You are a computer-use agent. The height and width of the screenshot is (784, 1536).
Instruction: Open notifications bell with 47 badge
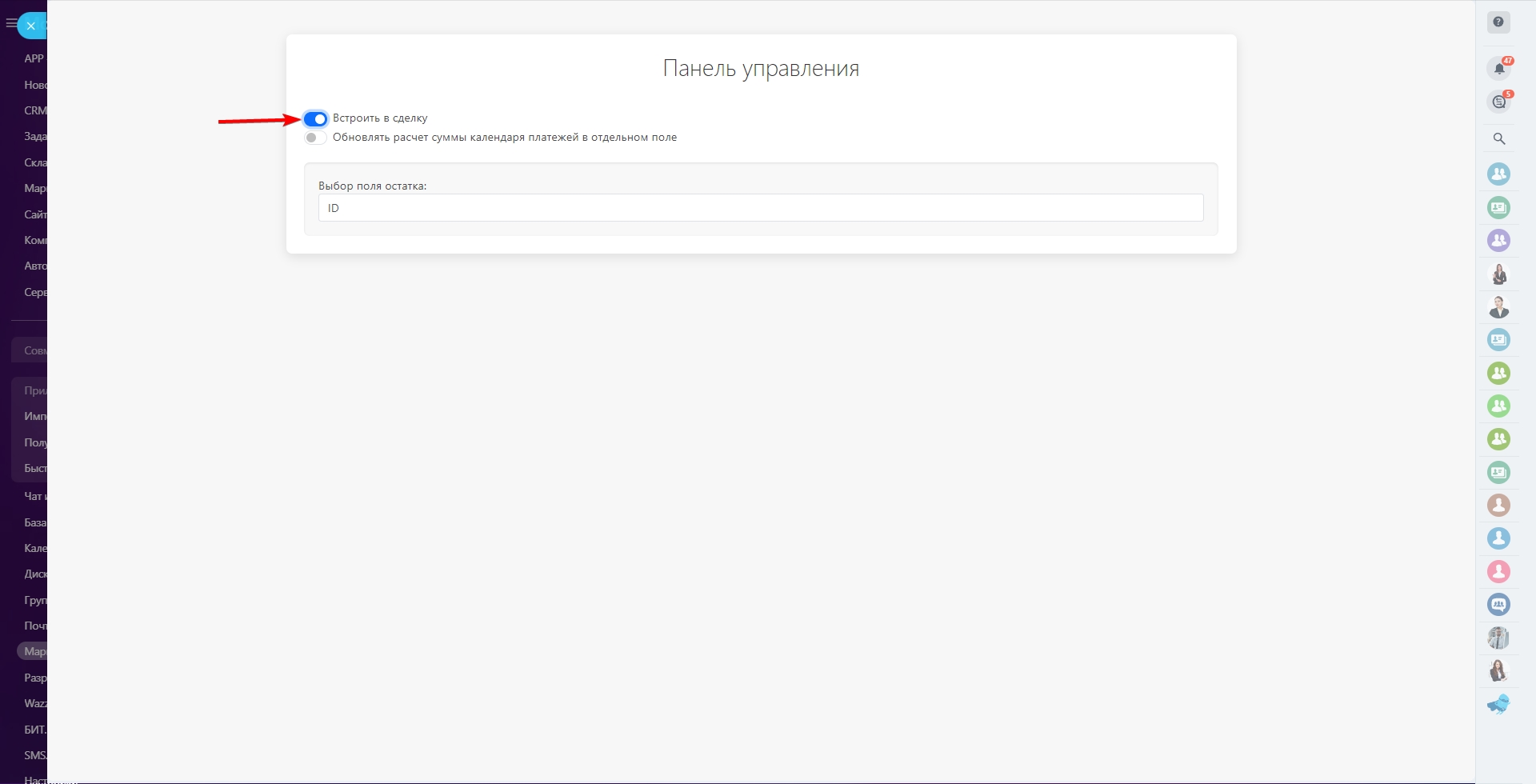tap(1499, 68)
